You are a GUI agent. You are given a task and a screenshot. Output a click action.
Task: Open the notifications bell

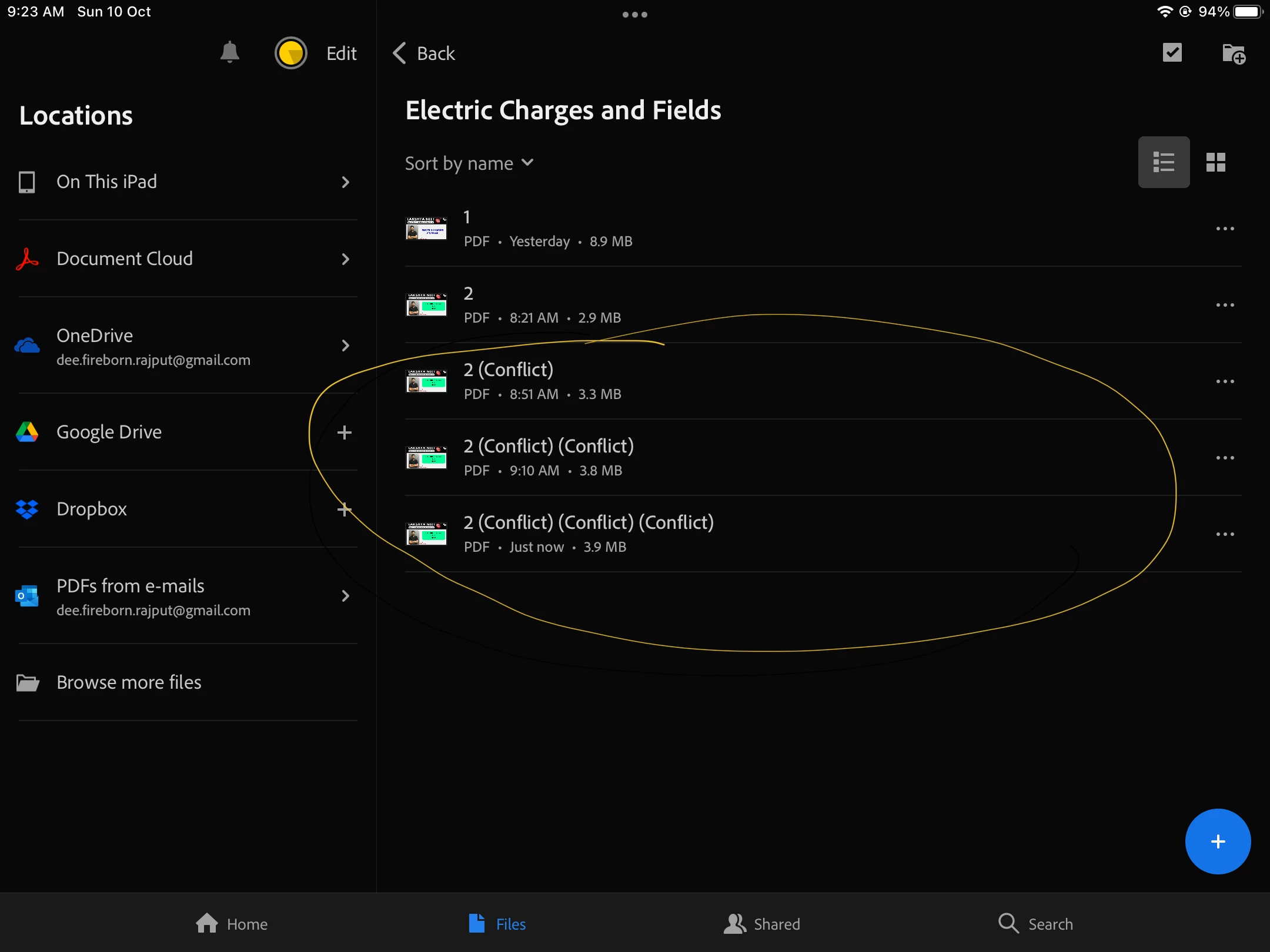[229, 53]
